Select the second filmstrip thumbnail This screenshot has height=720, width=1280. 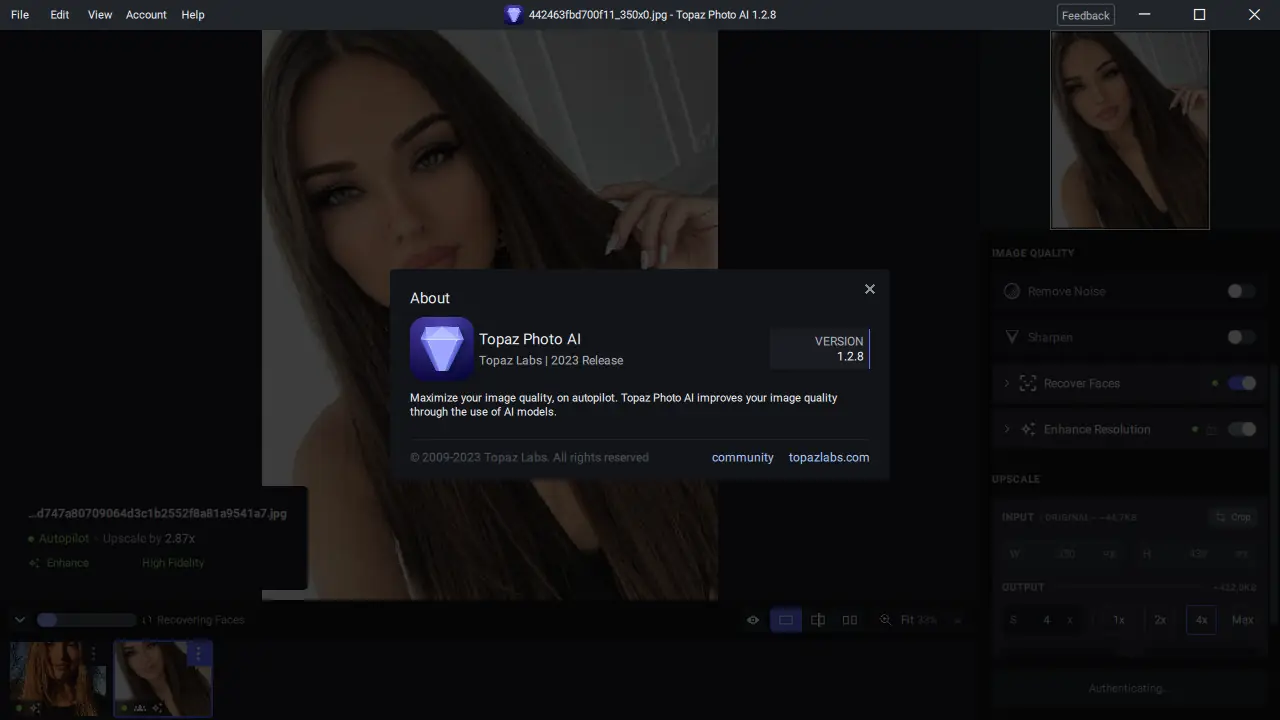click(163, 678)
